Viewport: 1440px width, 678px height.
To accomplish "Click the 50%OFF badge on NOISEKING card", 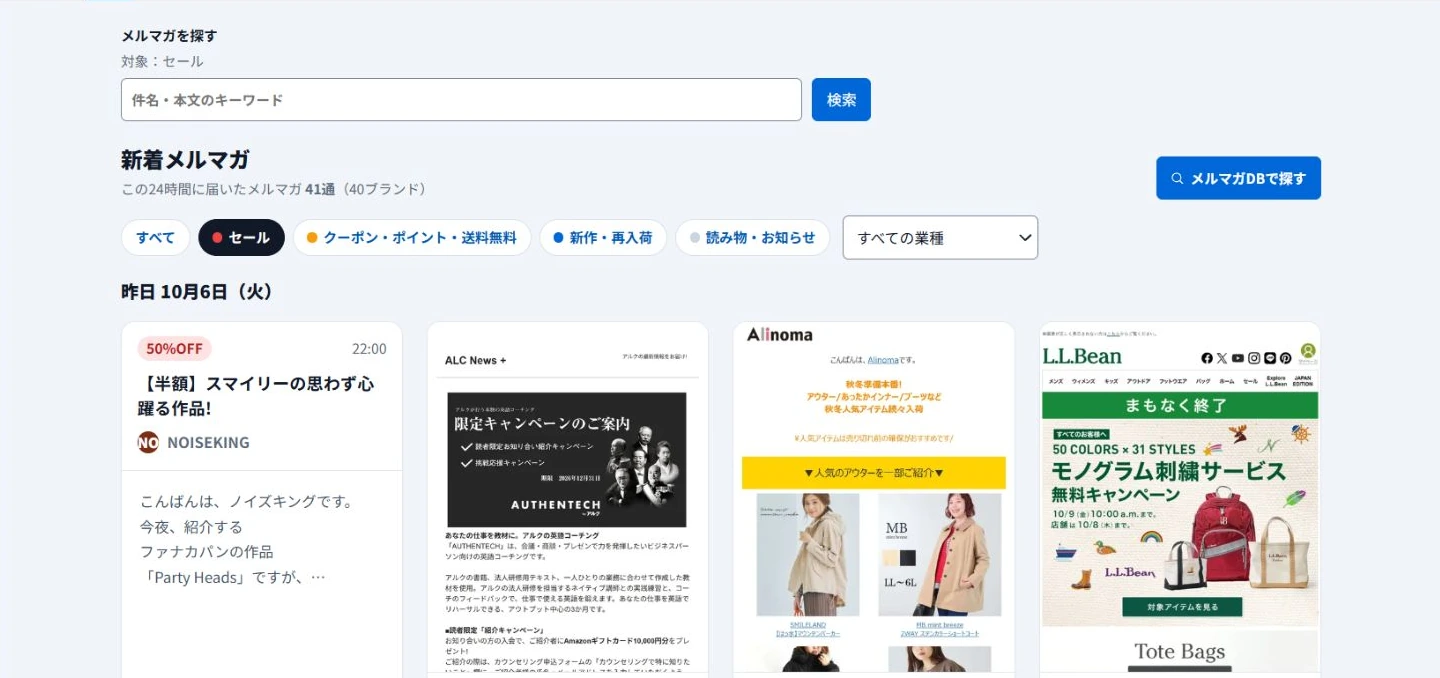I will [174, 349].
